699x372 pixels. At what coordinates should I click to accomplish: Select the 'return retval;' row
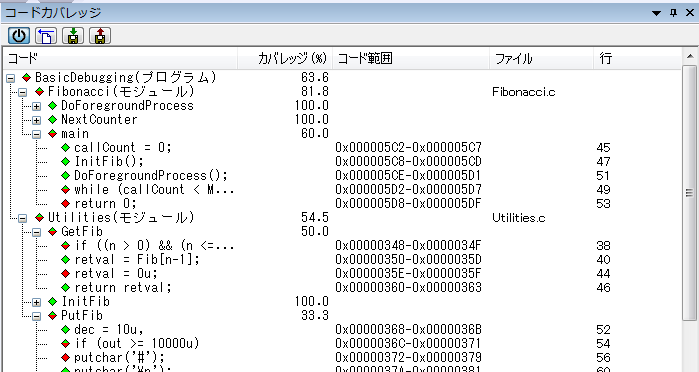(x=342, y=287)
